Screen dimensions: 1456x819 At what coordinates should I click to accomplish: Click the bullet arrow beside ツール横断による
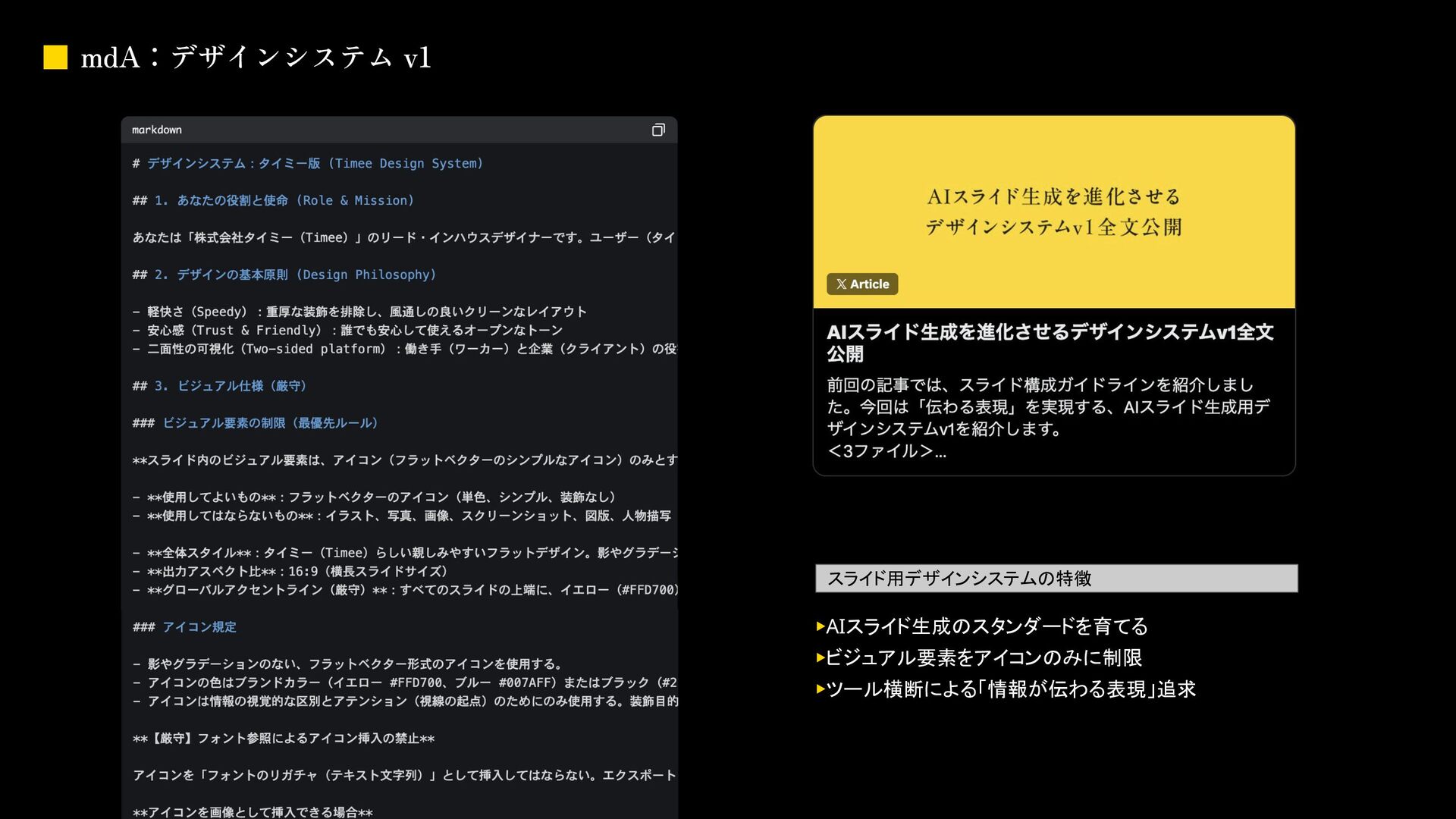tap(820, 689)
